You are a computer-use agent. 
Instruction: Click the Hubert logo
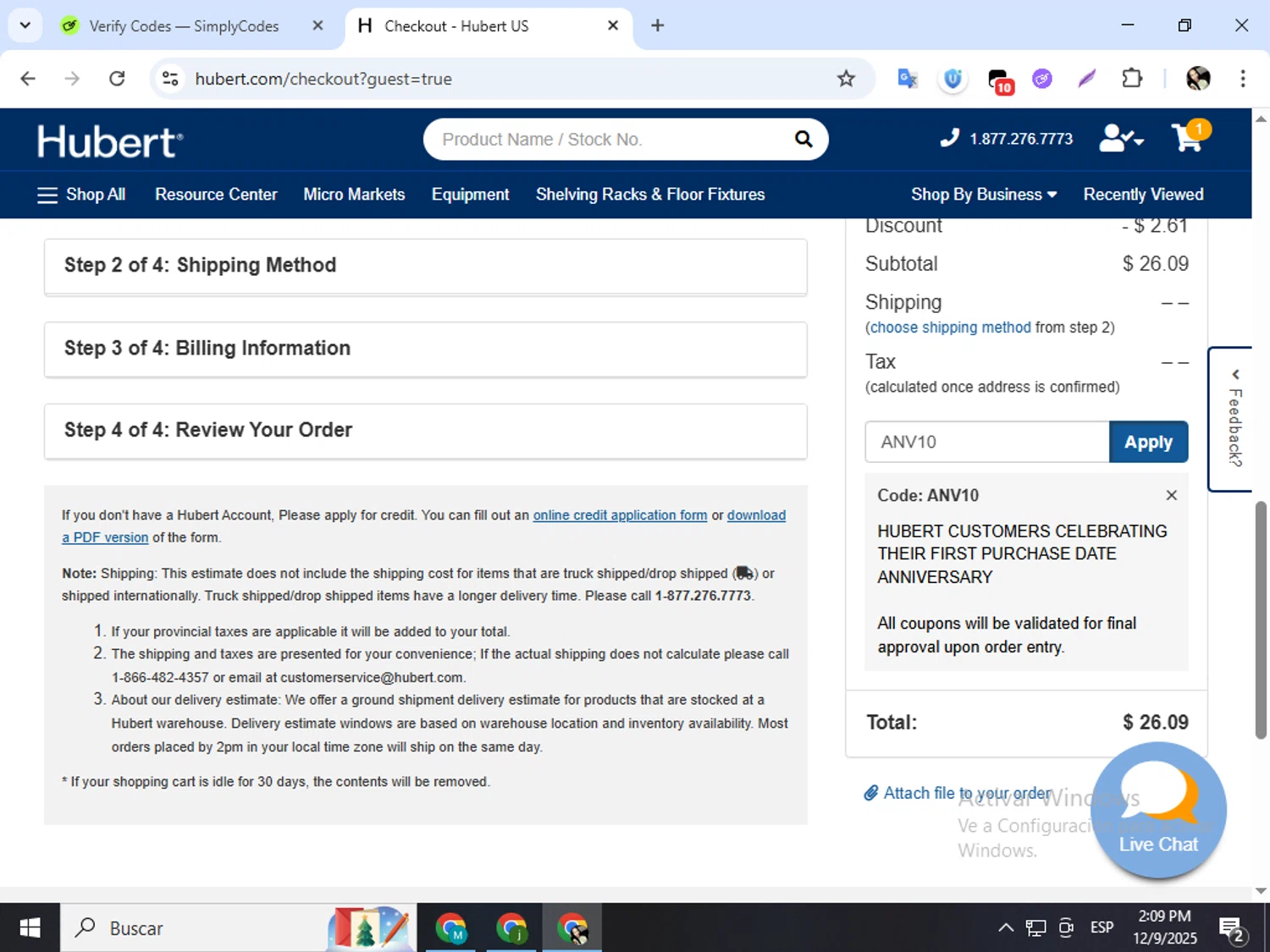click(x=110, y=141)
